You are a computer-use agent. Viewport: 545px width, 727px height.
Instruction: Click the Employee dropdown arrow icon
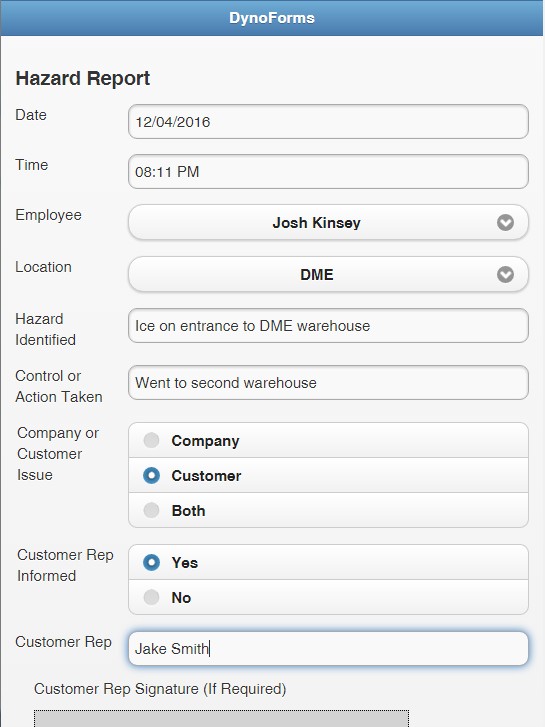click(x=505, y=223)
